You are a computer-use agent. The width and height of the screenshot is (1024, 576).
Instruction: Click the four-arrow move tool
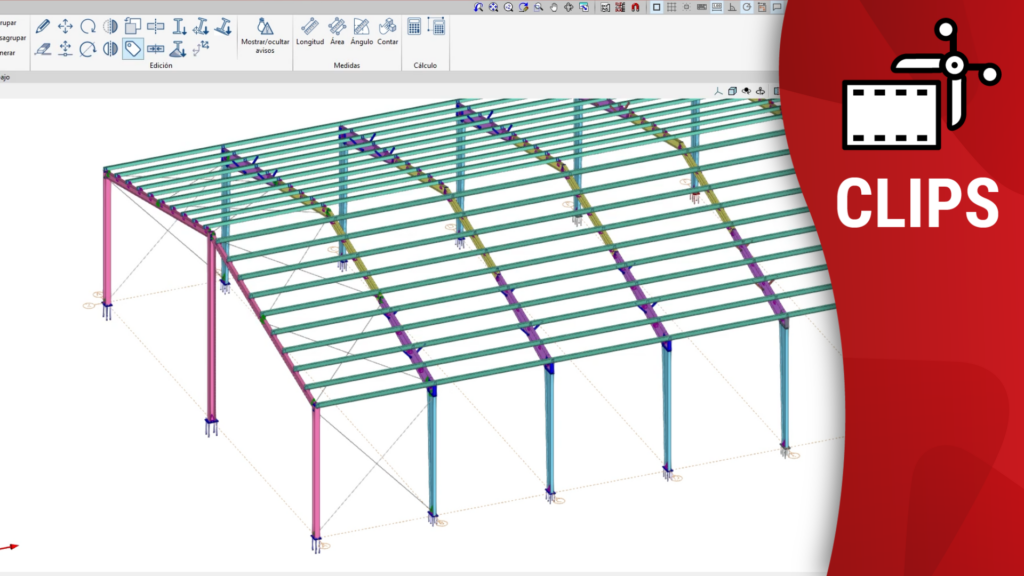click(x=66, y=27)
